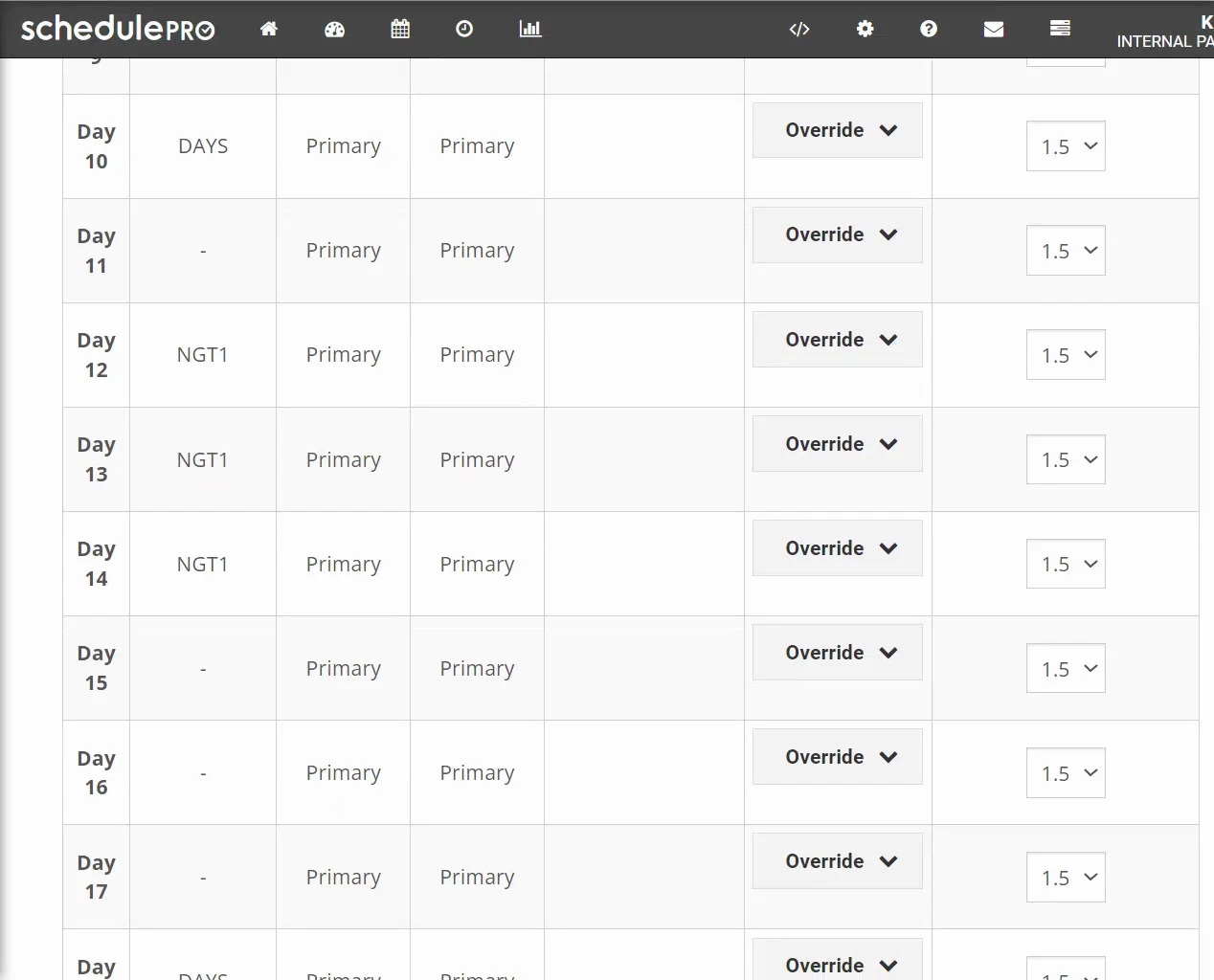Click the schedulePRO logo
The image size is (1214, 980).
(x=118, y=29)
